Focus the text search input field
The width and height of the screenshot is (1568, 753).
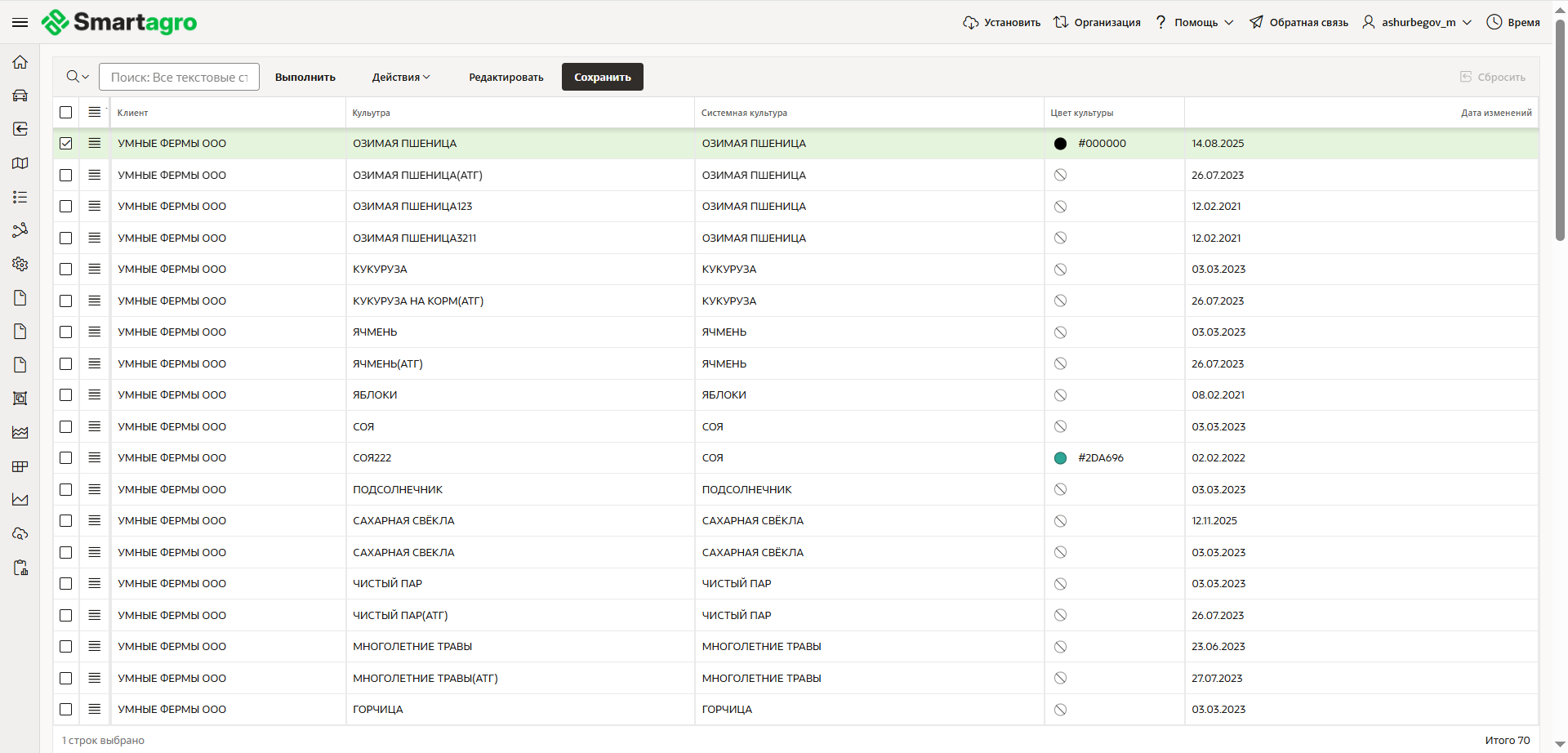(x=179, y=77)
